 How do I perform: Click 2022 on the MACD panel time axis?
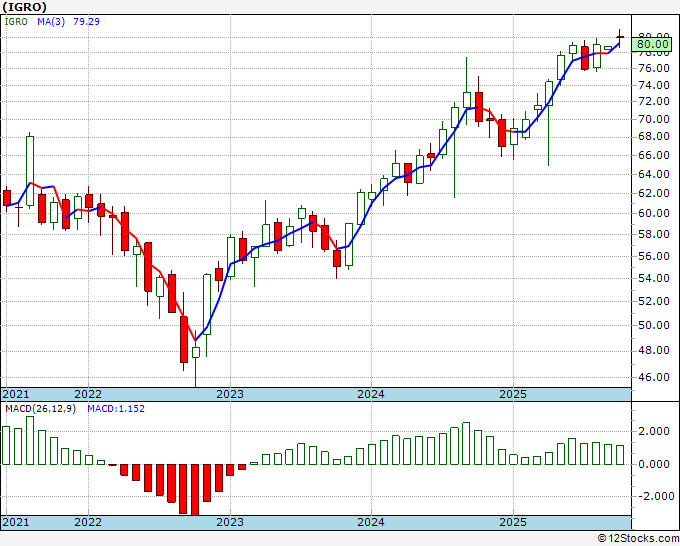coord(88,522)
